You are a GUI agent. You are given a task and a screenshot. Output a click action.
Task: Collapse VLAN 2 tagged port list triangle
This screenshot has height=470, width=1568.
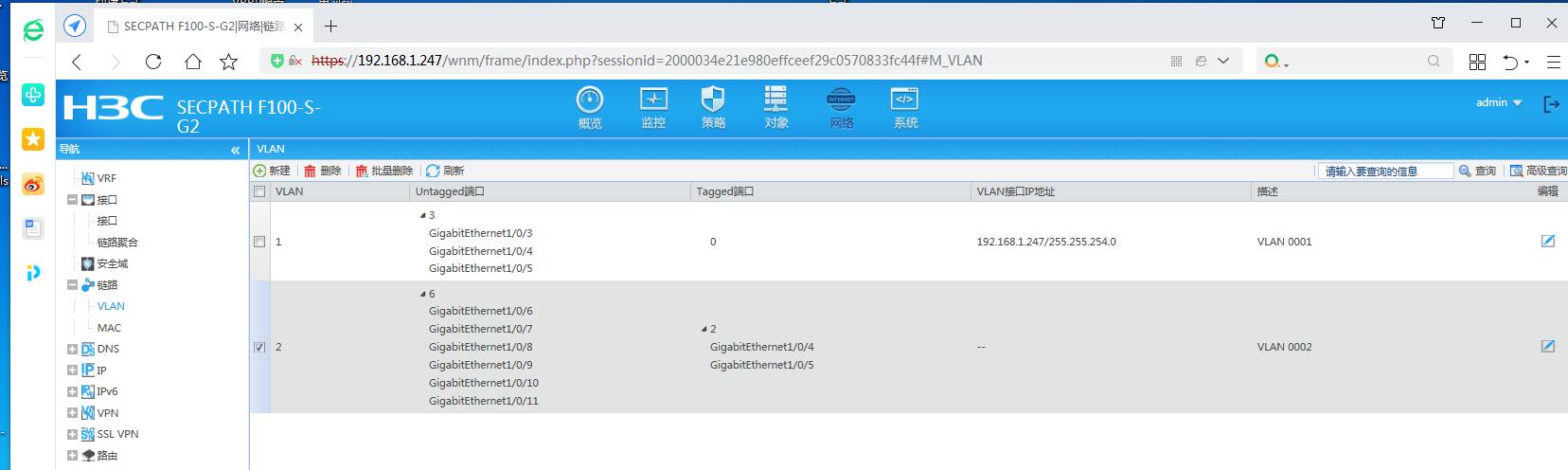click(704, 330)
